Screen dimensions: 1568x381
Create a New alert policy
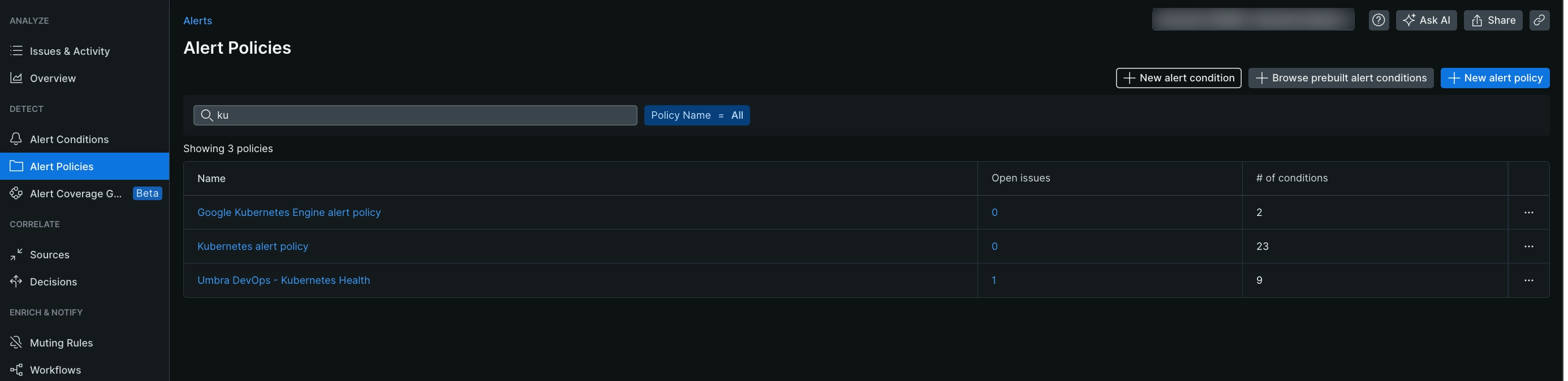pos(1494,78)
